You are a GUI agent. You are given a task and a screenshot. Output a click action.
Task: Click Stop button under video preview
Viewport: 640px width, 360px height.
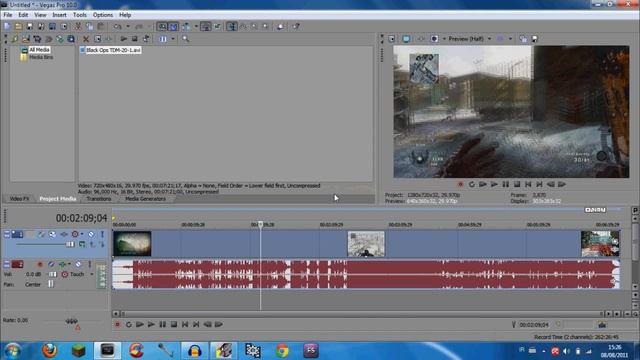[517, 184]
